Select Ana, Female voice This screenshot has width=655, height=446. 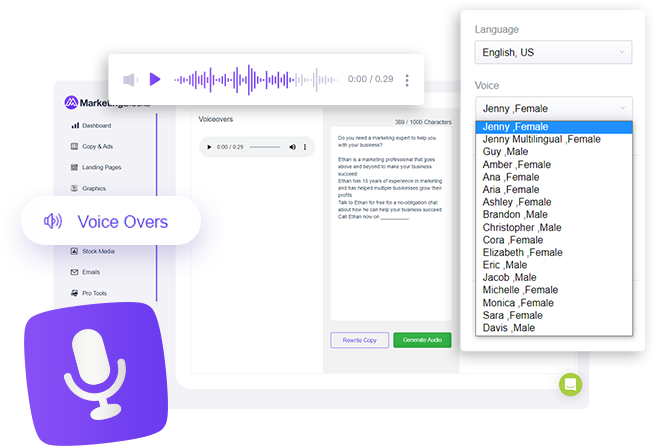click(x=554, y=177)
